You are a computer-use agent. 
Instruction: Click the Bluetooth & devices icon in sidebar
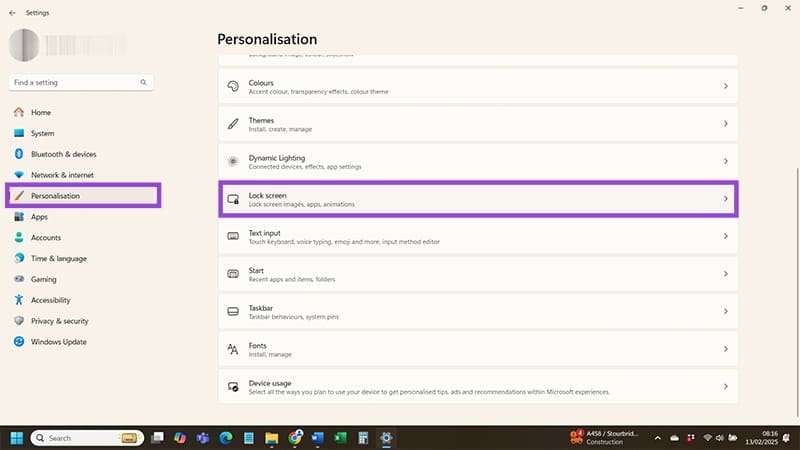coord(19,154)
